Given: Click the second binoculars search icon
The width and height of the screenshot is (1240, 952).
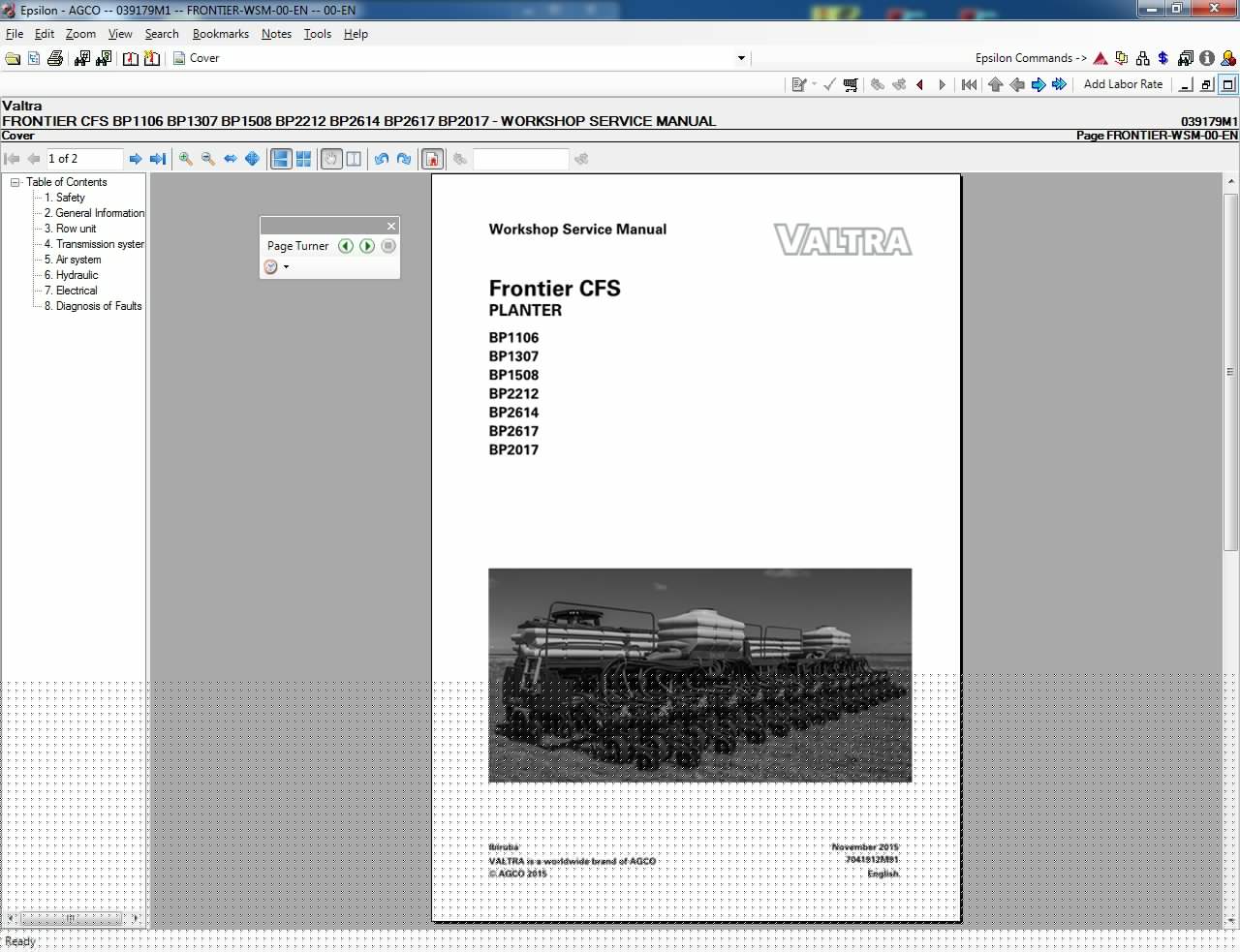Looking at the screenshot, I should coord(104,58).
